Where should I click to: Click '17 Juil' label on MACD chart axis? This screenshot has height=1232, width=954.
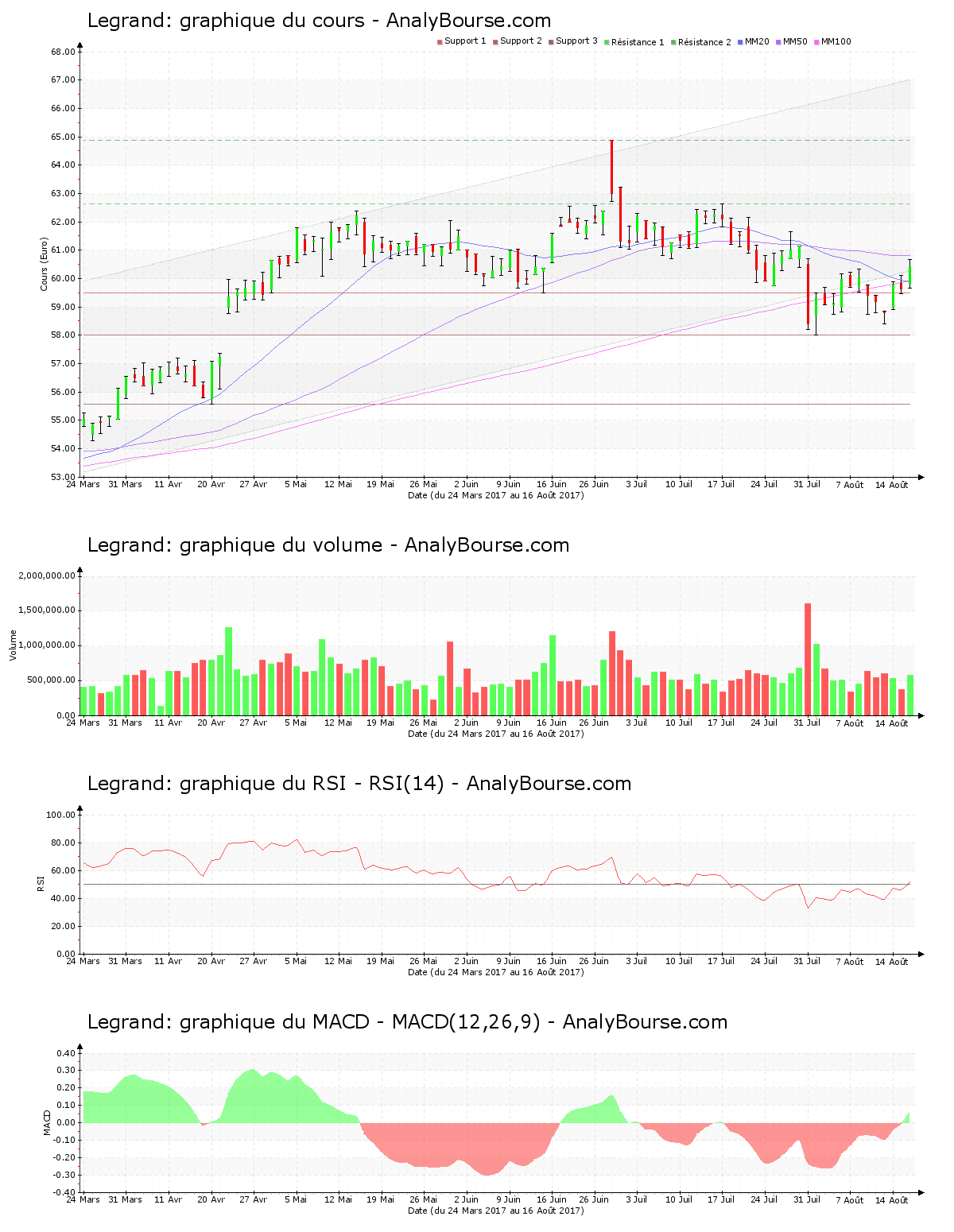[721, 1199]
